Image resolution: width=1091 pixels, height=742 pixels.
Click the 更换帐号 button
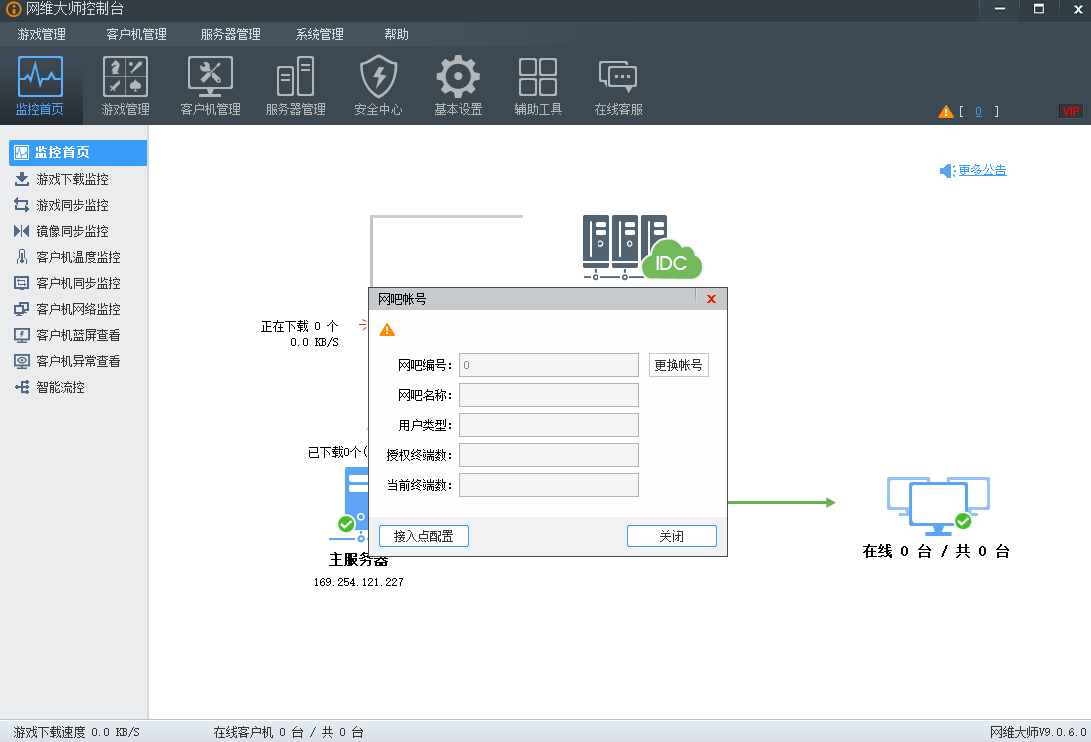tap(678, 365)
